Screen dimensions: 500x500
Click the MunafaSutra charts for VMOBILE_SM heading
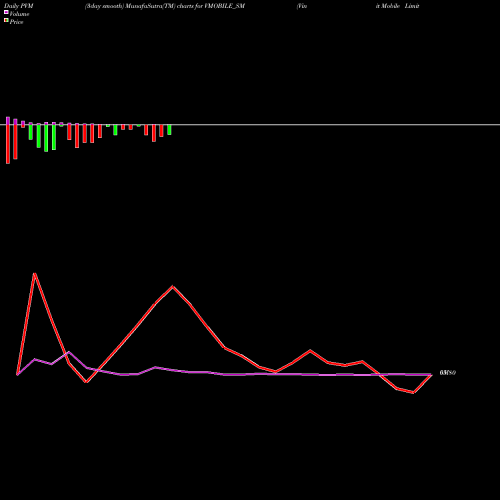(x=165, y=6)
